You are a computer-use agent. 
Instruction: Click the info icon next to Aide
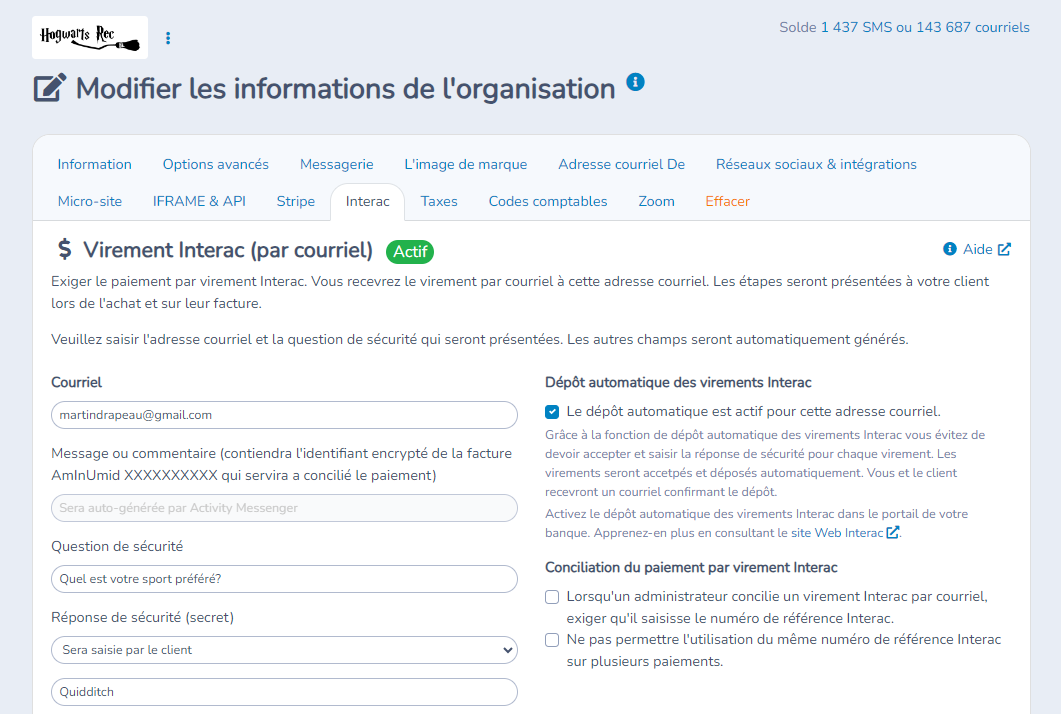tap(950, 249)
